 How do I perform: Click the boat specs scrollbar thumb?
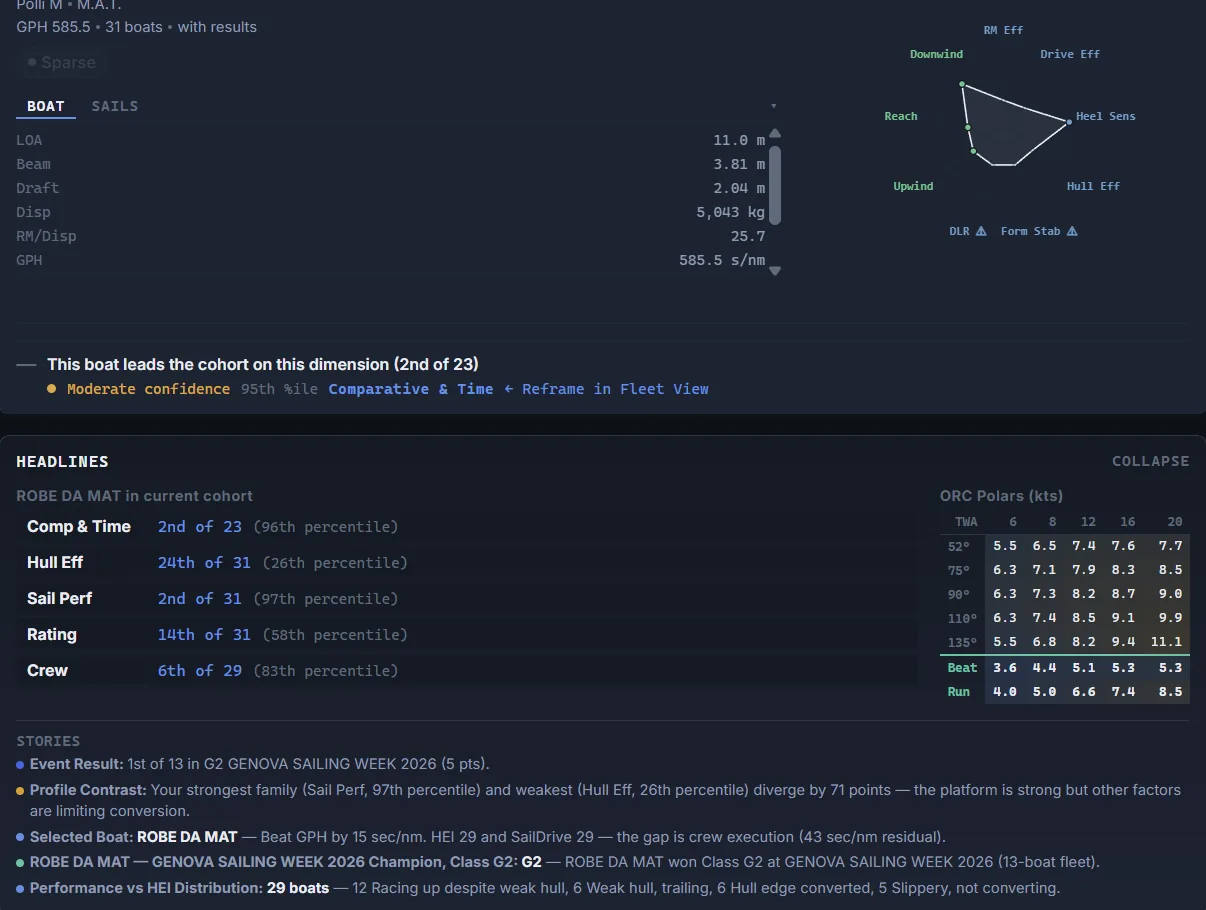pos(774,185)
